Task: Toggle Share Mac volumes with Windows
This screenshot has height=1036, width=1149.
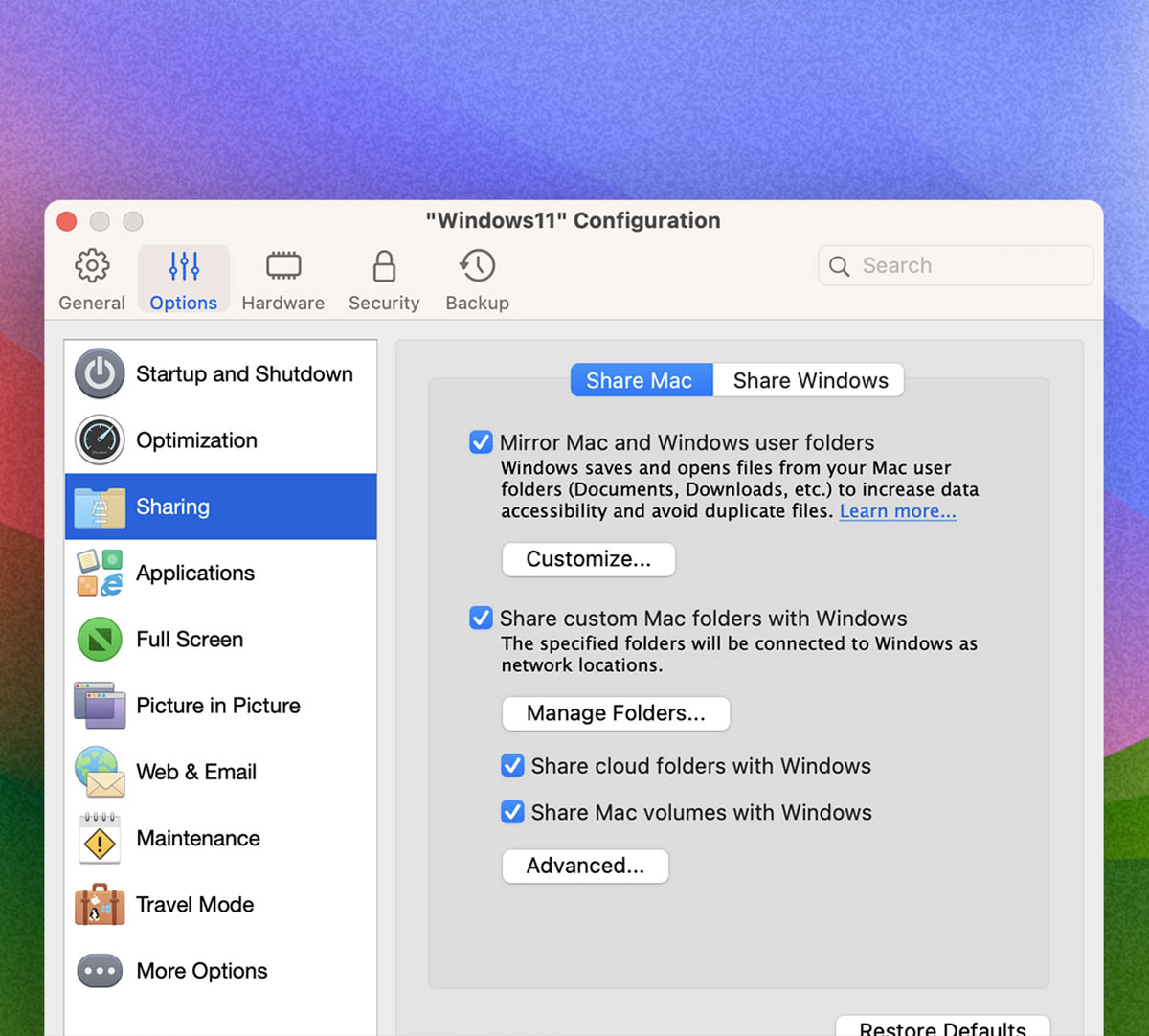Action: point(513,811)
